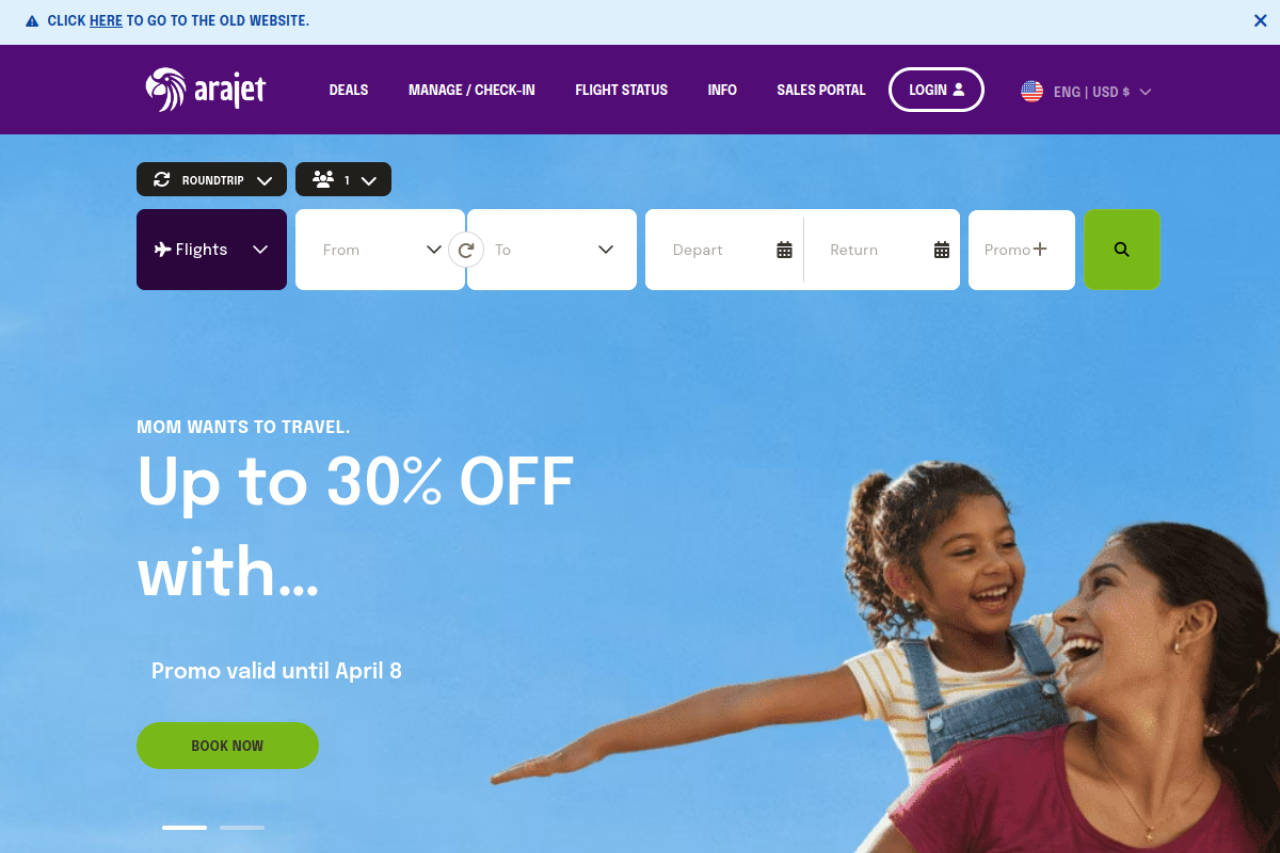
Task: Click the Login button
Action: tap(936, 90)
